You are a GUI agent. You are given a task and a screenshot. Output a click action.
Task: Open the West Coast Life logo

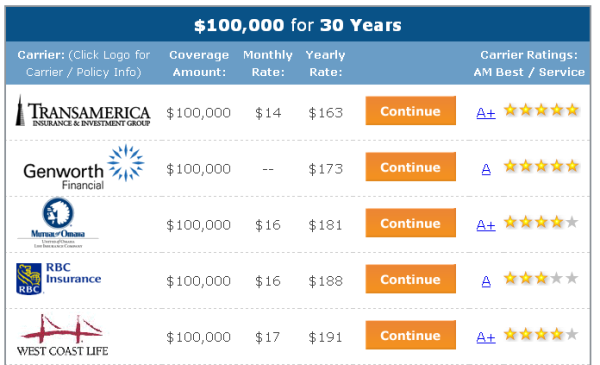pyautogui.click(x=62, y=335)
